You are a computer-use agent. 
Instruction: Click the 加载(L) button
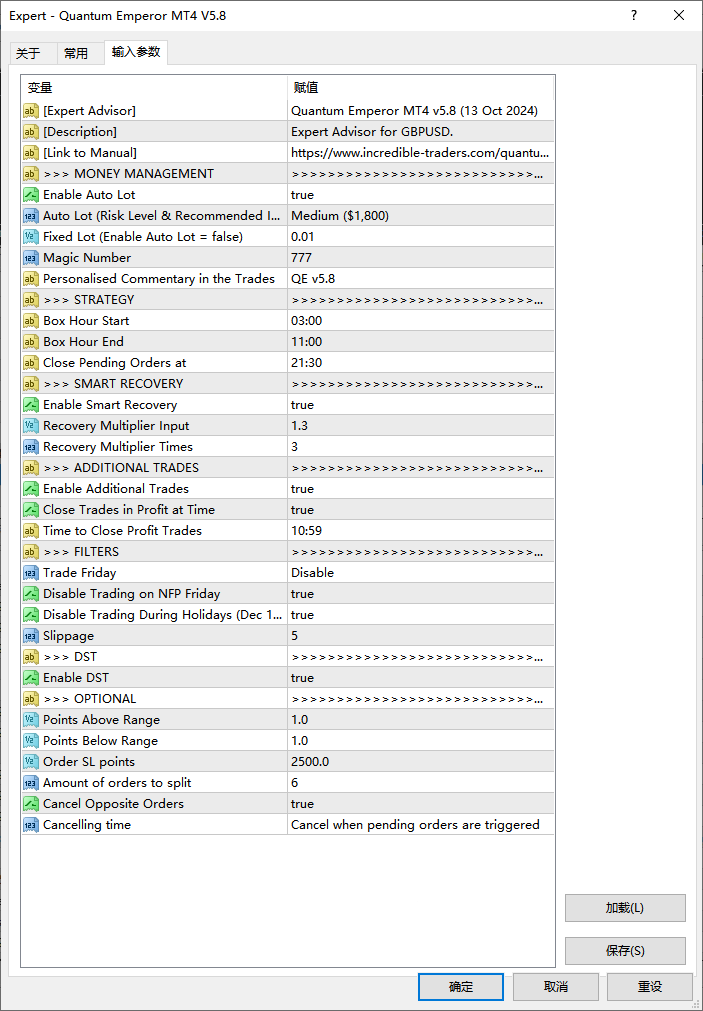pos(625,908)
